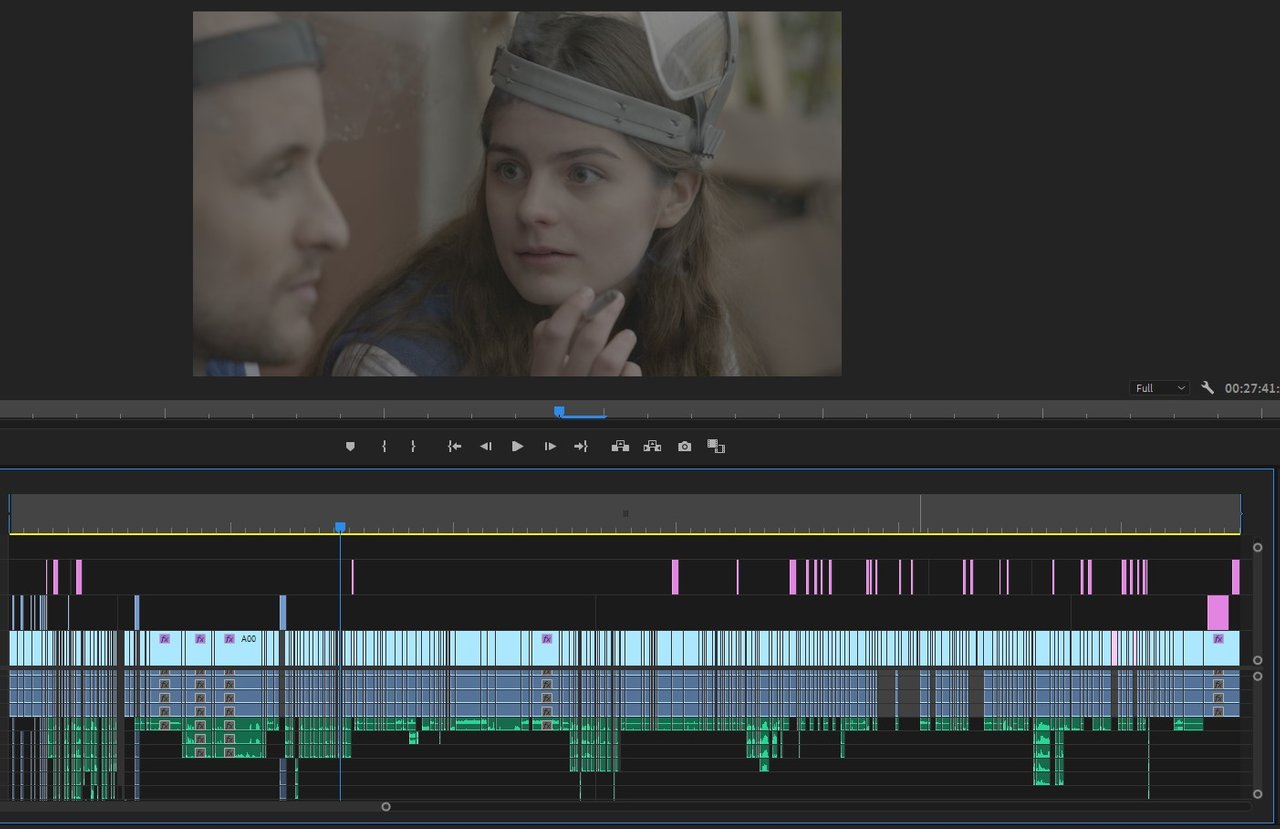This screenshot has height=829, width=1280.
Task: Toggle Comparison View button
Action: click(716, 446)
